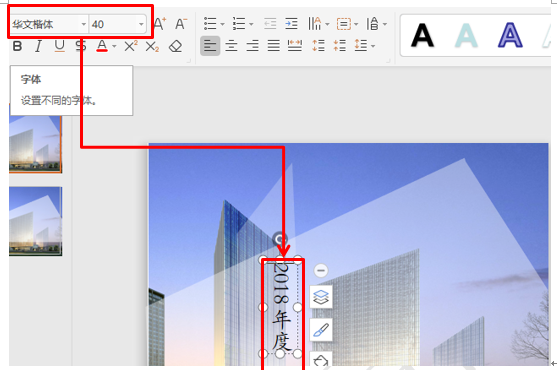Viewport: 557px width, 370px height.
Task: Select the second slide thumbnail
Action: point(36,221)
